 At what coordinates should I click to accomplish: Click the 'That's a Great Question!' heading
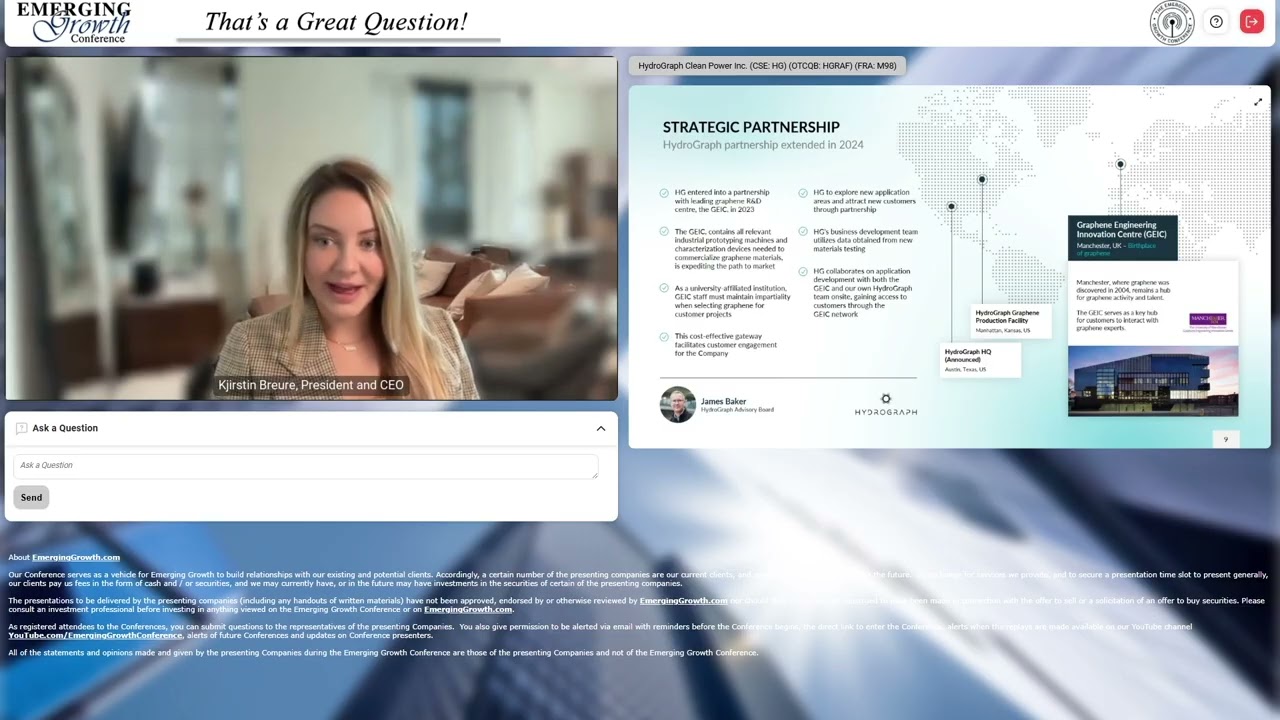pyautogui.click(x=336, y=22)
